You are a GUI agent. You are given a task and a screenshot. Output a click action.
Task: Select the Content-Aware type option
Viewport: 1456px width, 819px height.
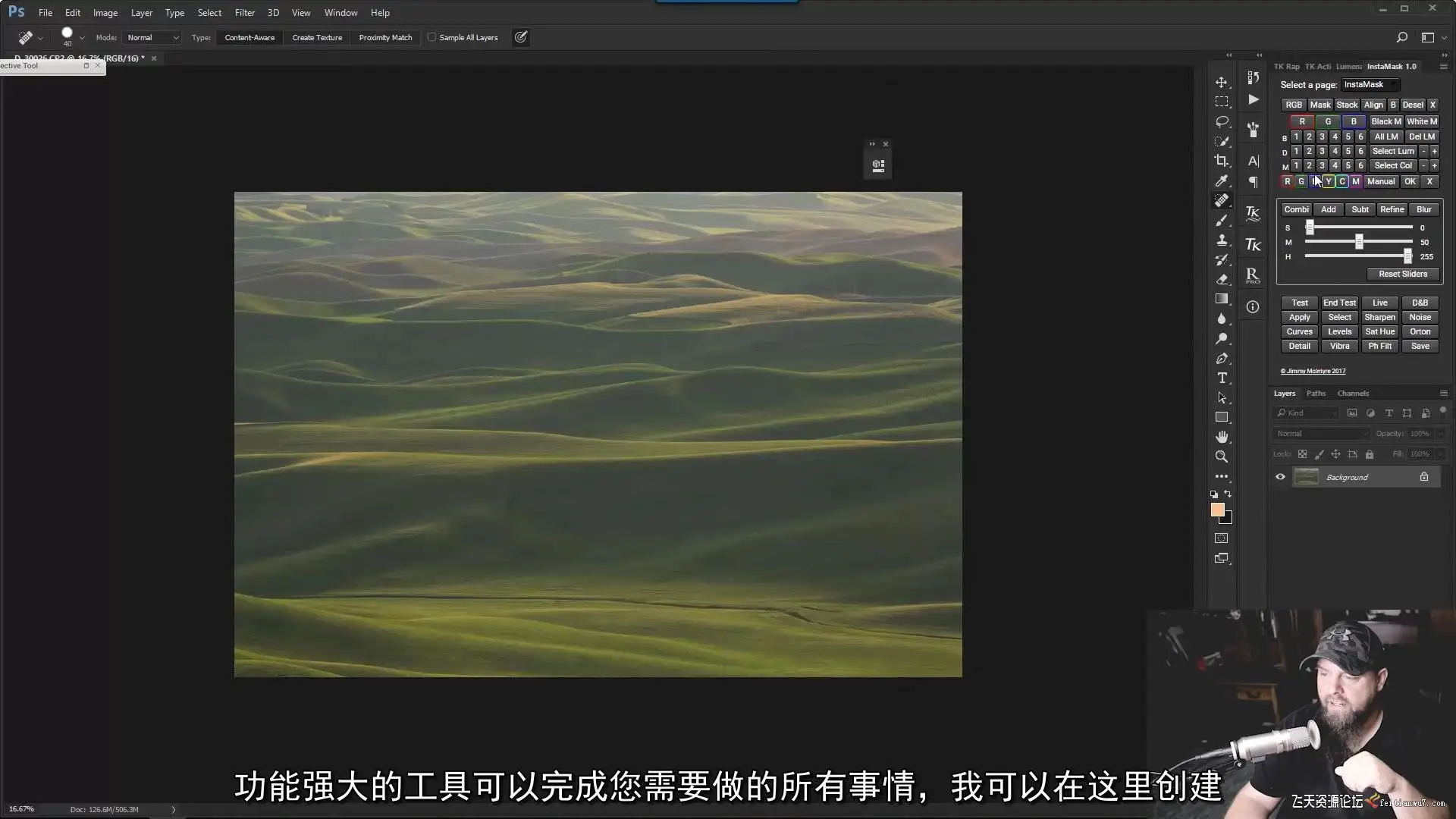(x=249, y=37)
